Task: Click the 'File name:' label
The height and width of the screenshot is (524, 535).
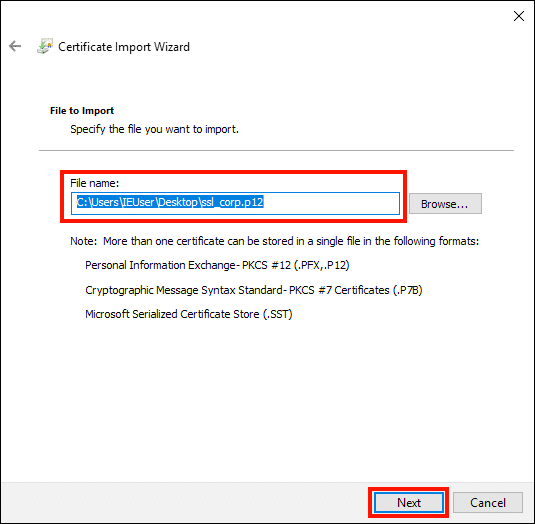Action: click(x=95, y=183)
